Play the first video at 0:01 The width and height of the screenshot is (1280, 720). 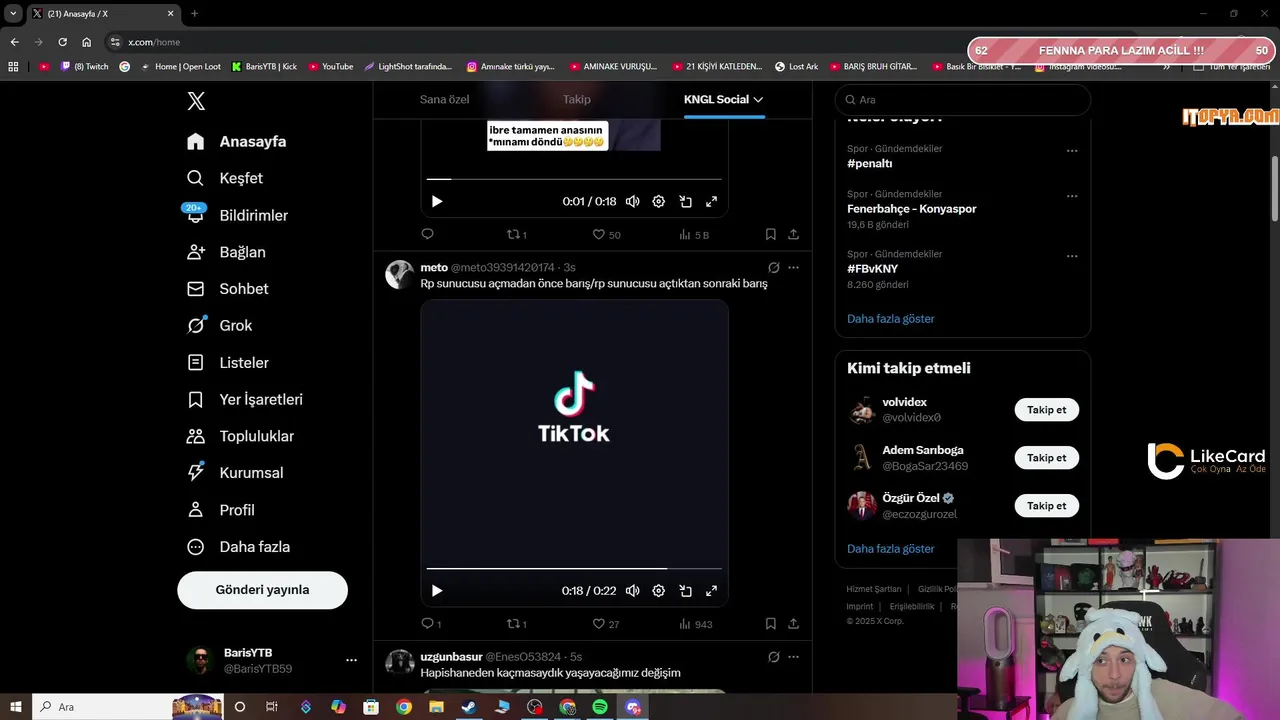click(x=437, y=201)
